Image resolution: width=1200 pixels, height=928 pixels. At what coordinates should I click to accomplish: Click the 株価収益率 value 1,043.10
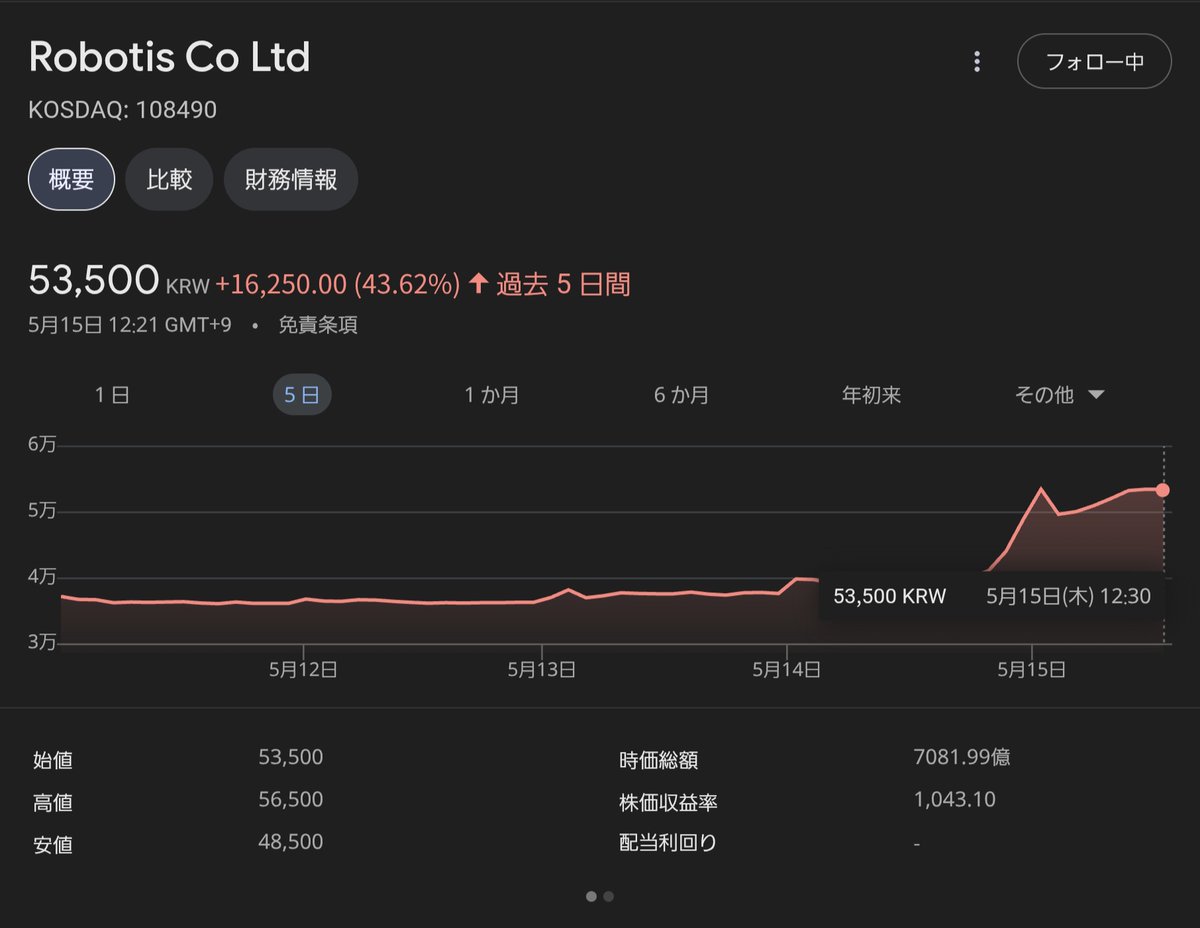pos(955,800)
